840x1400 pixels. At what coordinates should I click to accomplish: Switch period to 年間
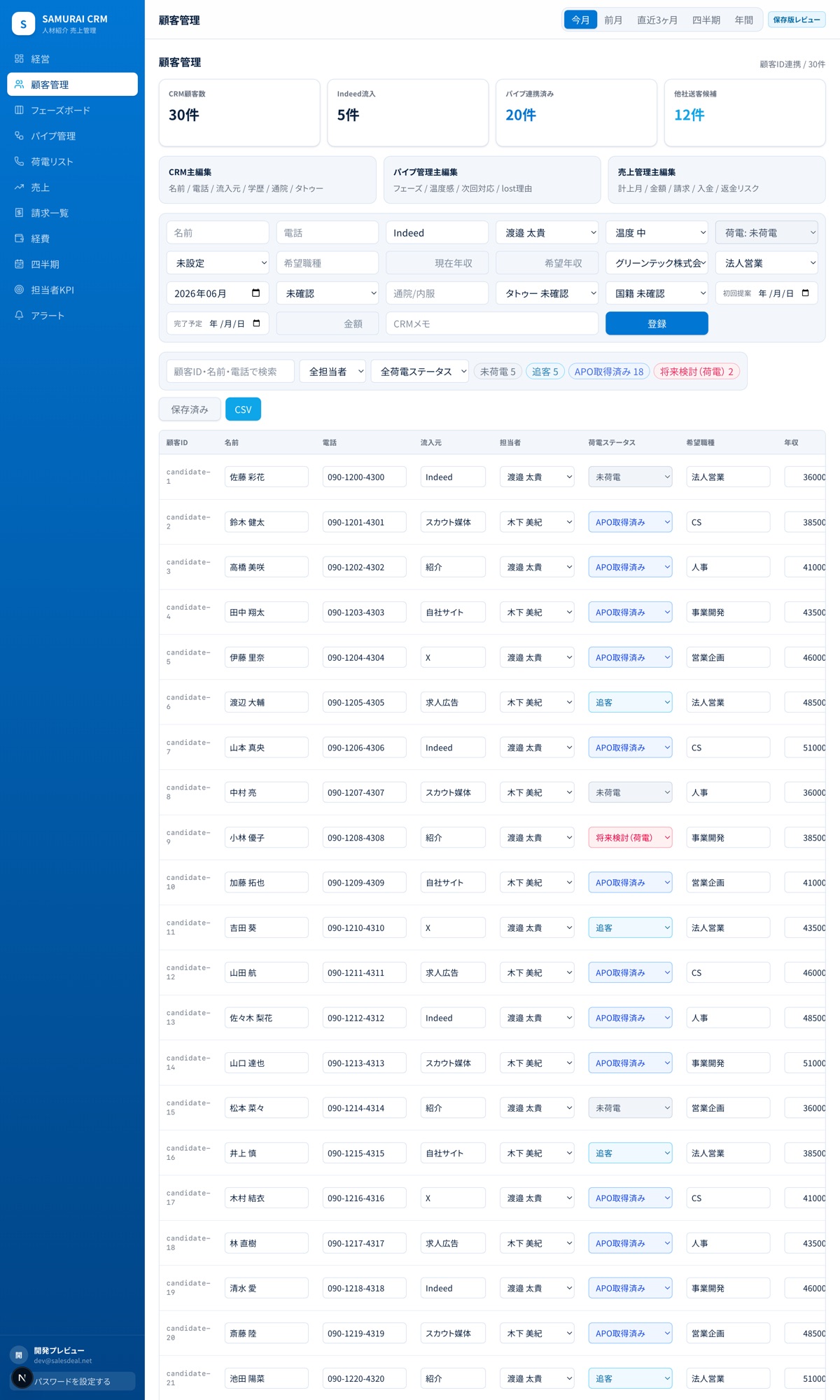743,20
